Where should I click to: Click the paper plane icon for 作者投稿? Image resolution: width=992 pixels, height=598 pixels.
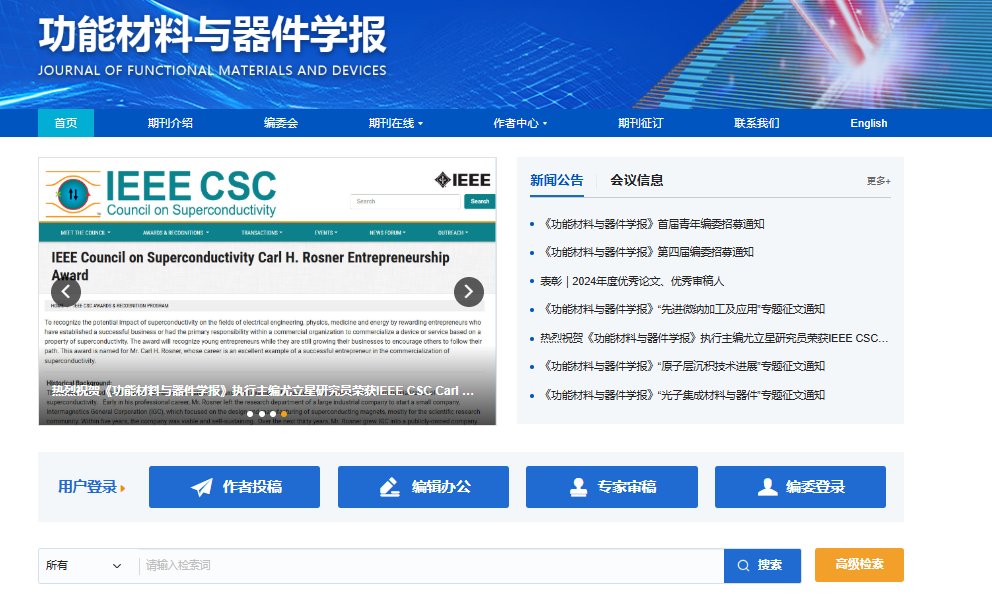click(202, 487)
